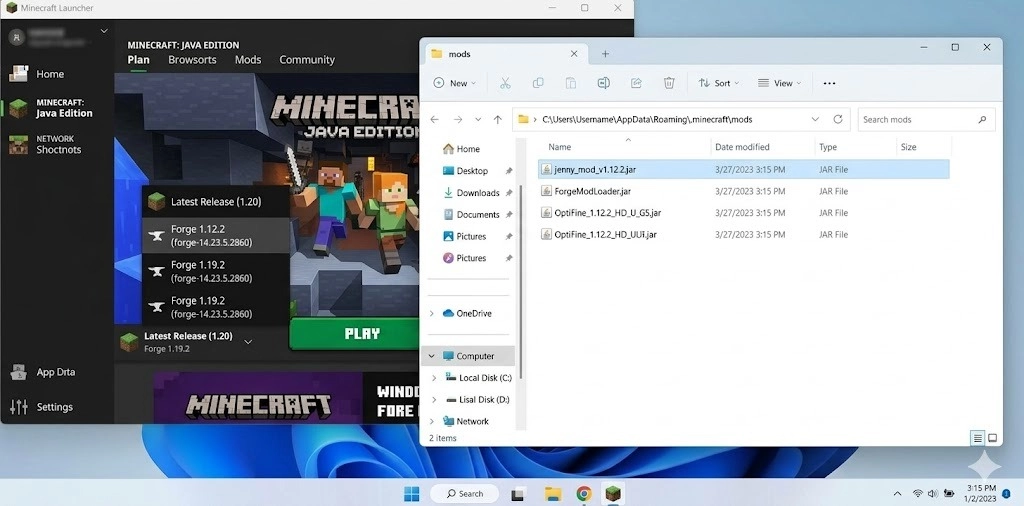Open App Drta in launcher sidebar
This screenshot has width=1024, height=506.
[x=44, y=372]
